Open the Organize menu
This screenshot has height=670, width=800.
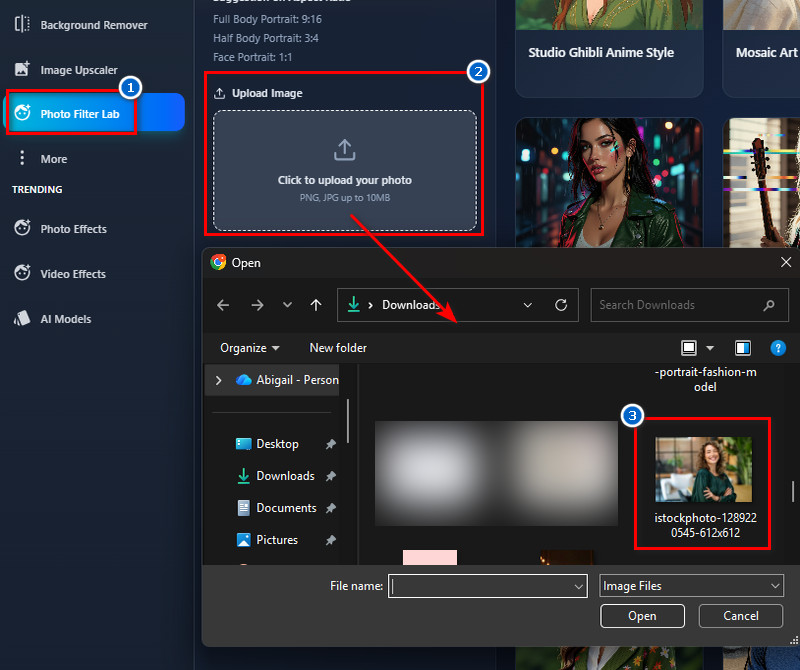click(x=250, y=348)
